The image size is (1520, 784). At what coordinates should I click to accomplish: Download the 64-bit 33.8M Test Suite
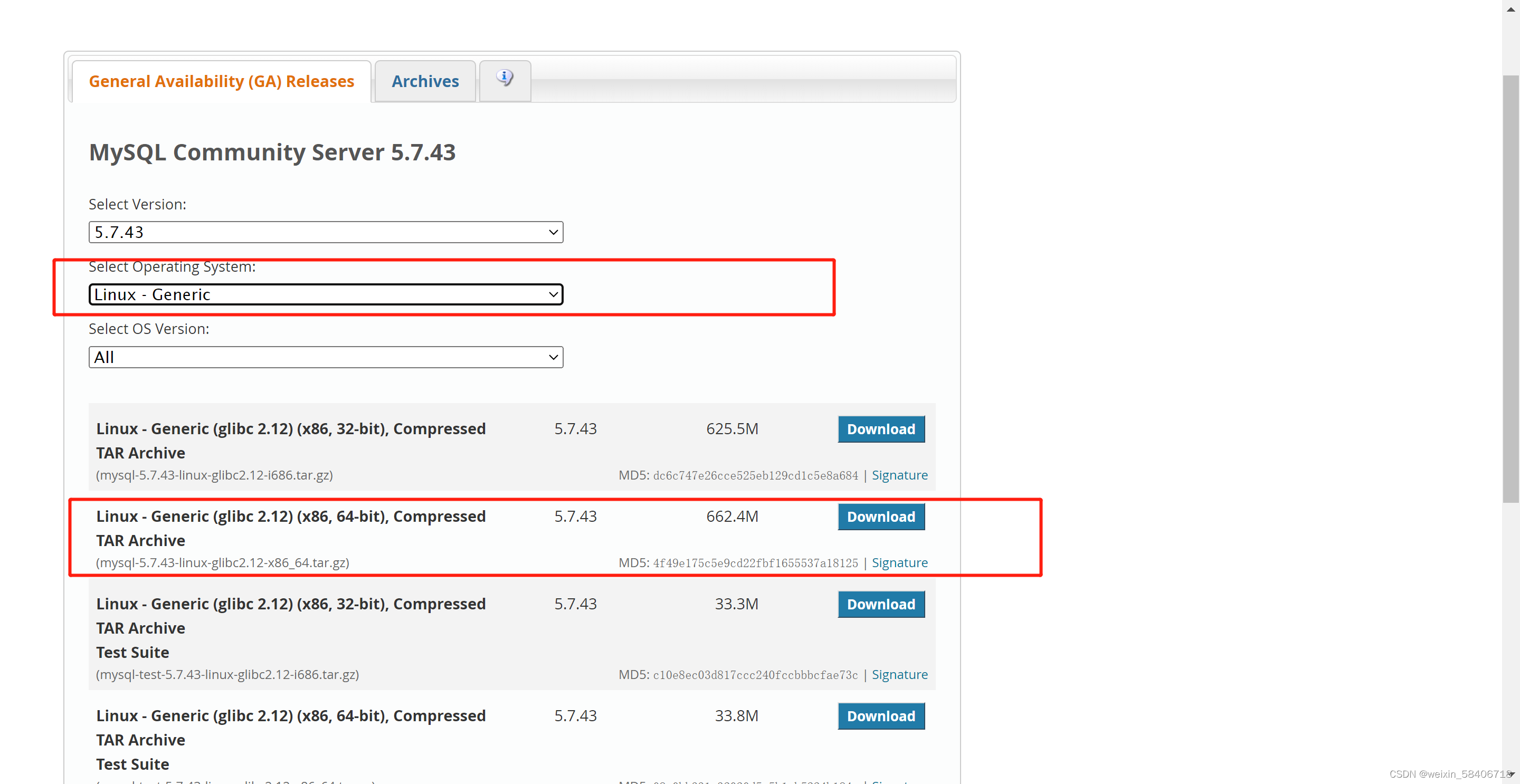(880, 715)
